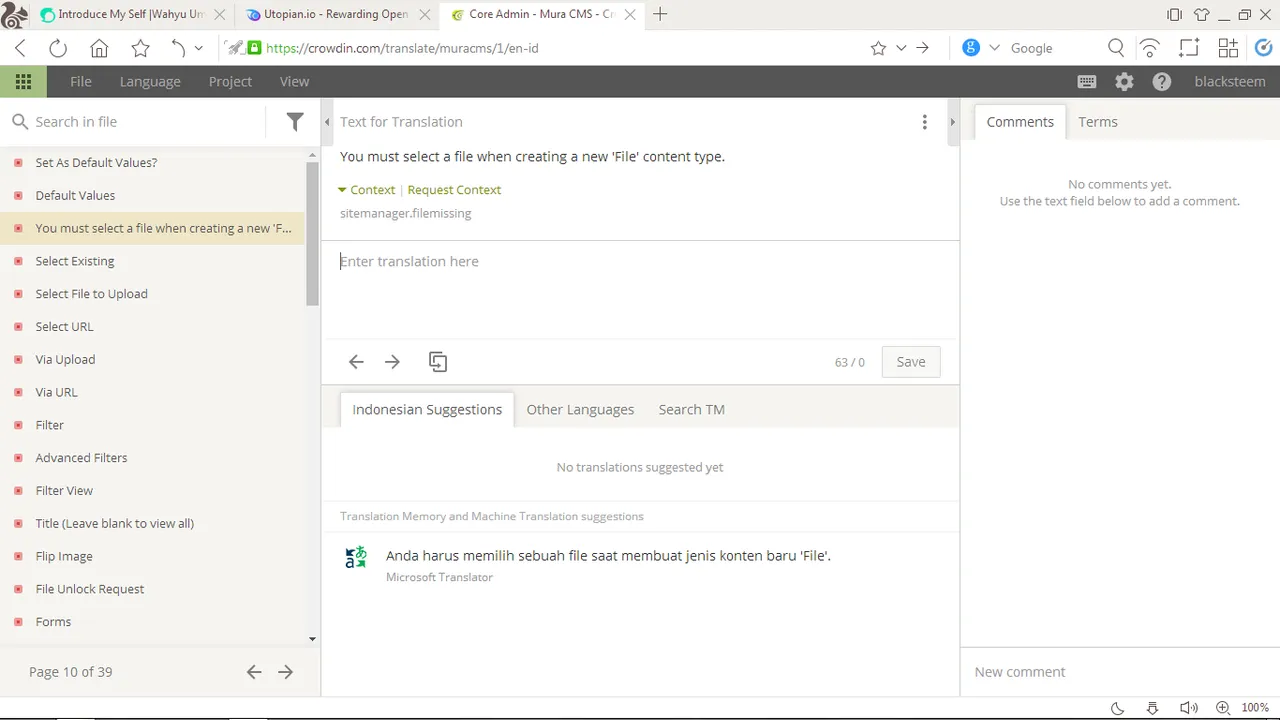Focus the Enter translation here field

[x=640, y=290]
